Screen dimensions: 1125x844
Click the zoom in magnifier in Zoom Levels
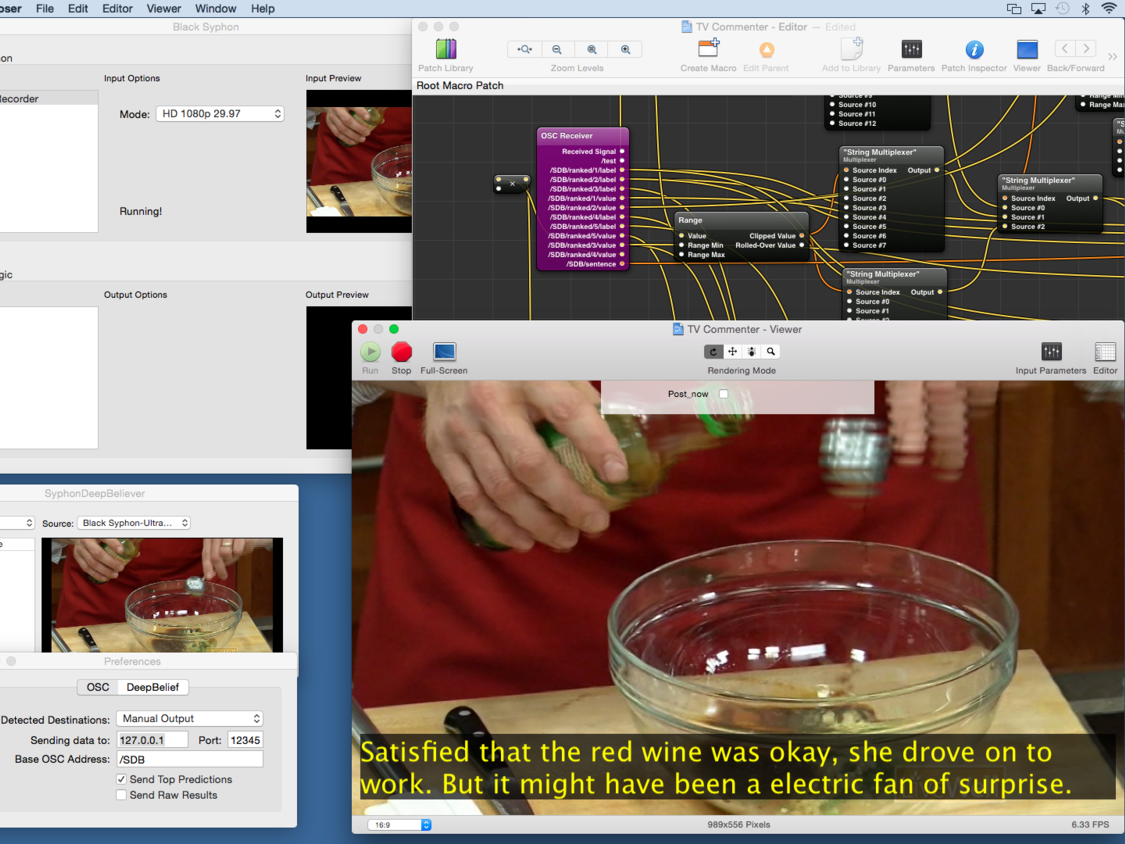(x=626, y=50)
